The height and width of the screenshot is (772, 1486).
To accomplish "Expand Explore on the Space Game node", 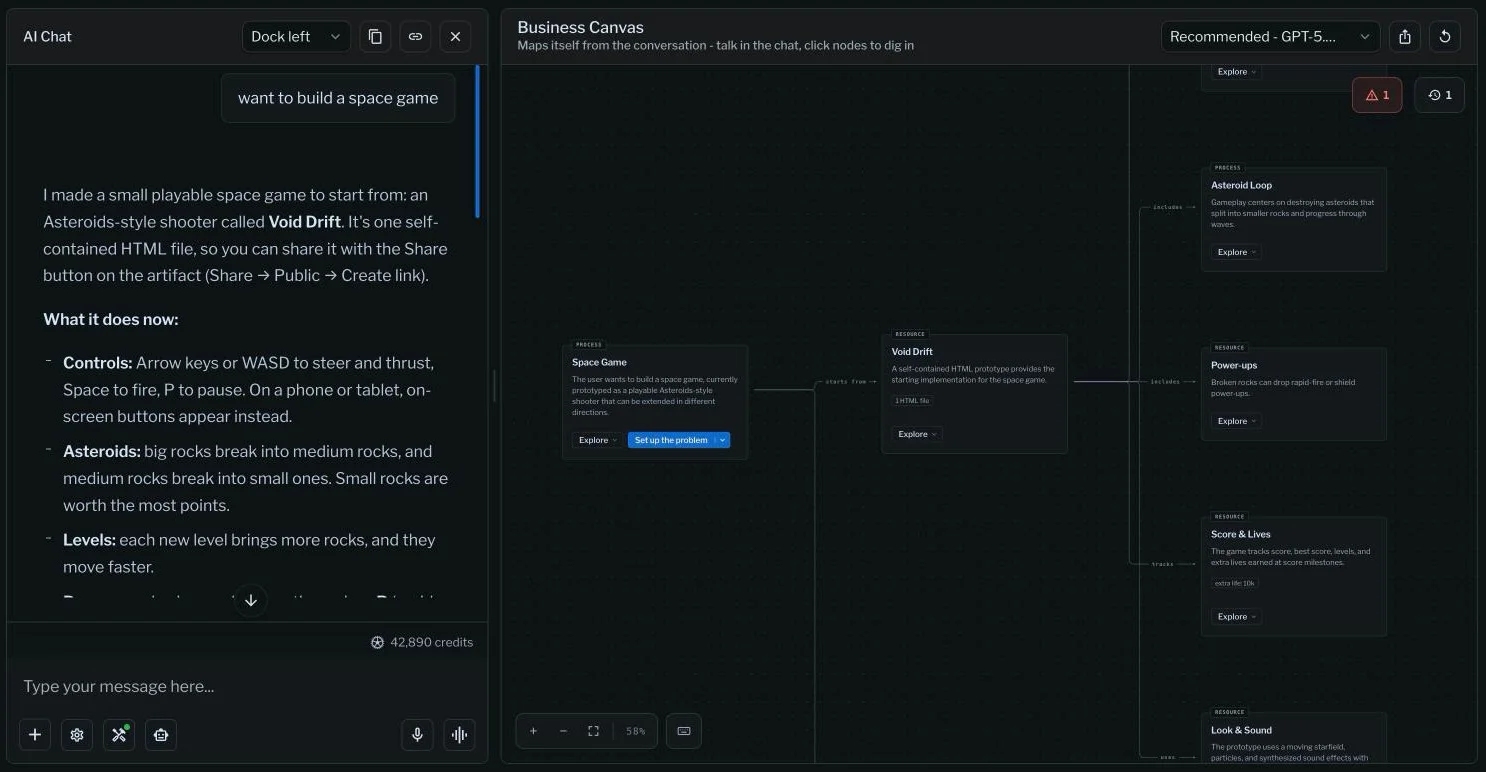I will click(597, 440).
